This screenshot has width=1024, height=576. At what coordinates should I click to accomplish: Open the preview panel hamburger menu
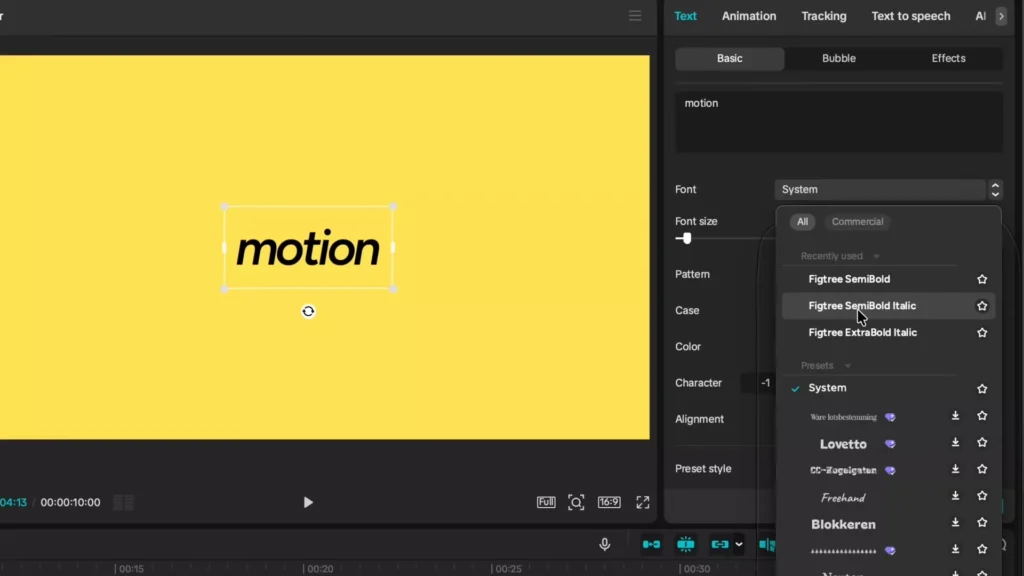[635, 16]
